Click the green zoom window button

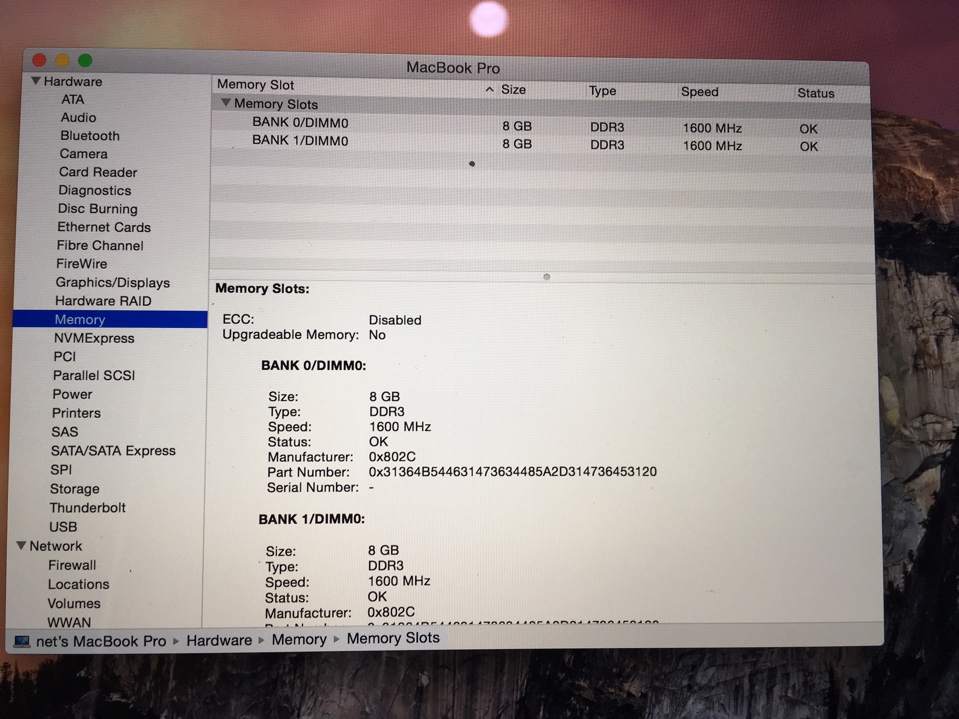point(85,61)
